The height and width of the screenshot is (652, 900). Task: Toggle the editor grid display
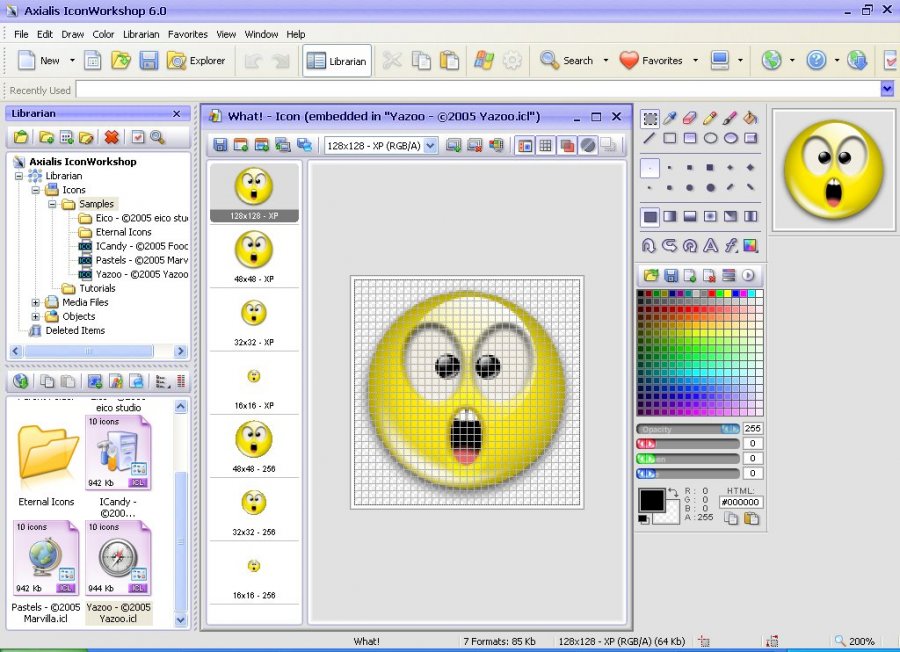point(544,145)
